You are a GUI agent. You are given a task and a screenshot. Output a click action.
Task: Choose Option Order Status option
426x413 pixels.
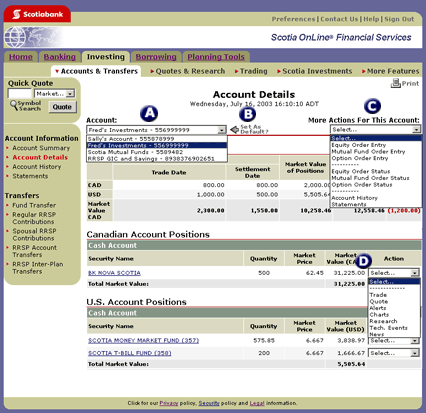click(x=362, y=185)
